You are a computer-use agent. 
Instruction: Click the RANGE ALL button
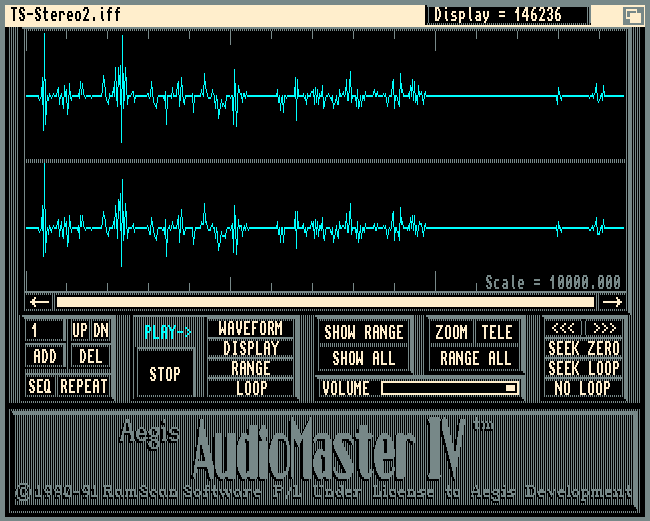coord(475,359)
